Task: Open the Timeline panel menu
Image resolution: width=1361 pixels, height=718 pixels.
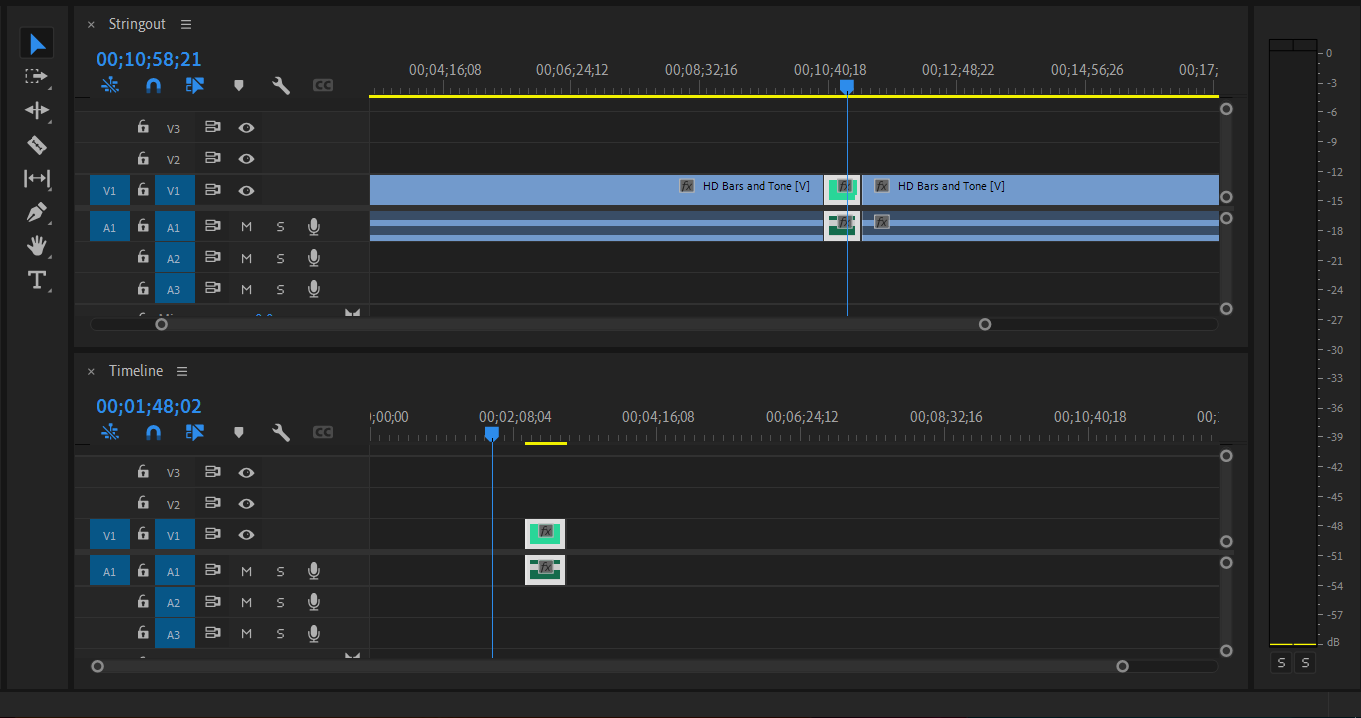Action: [x=182, y=371]
